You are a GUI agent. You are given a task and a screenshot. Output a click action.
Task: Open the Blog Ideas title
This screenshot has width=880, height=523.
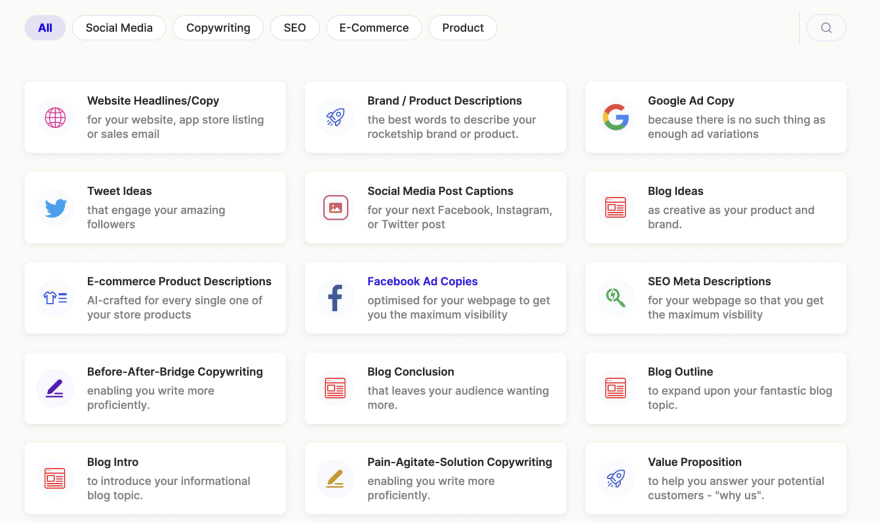point(675,191)
